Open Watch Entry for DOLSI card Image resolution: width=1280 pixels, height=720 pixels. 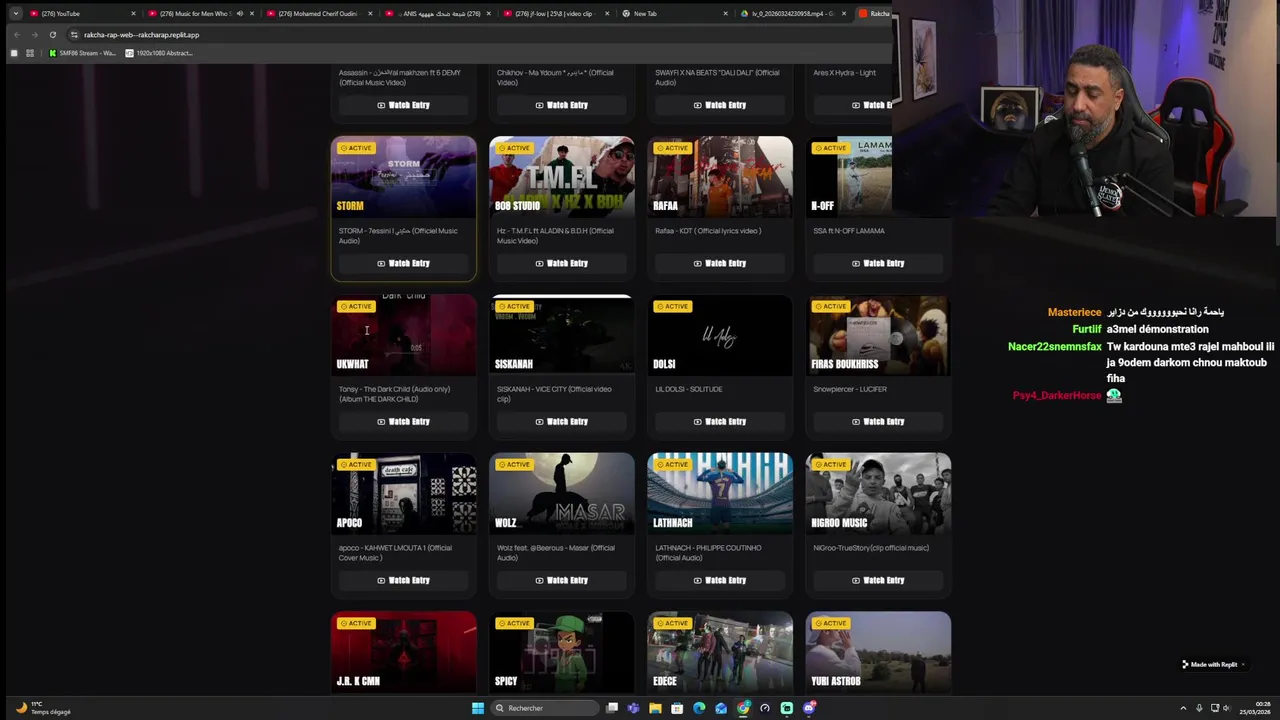[720, 421]
